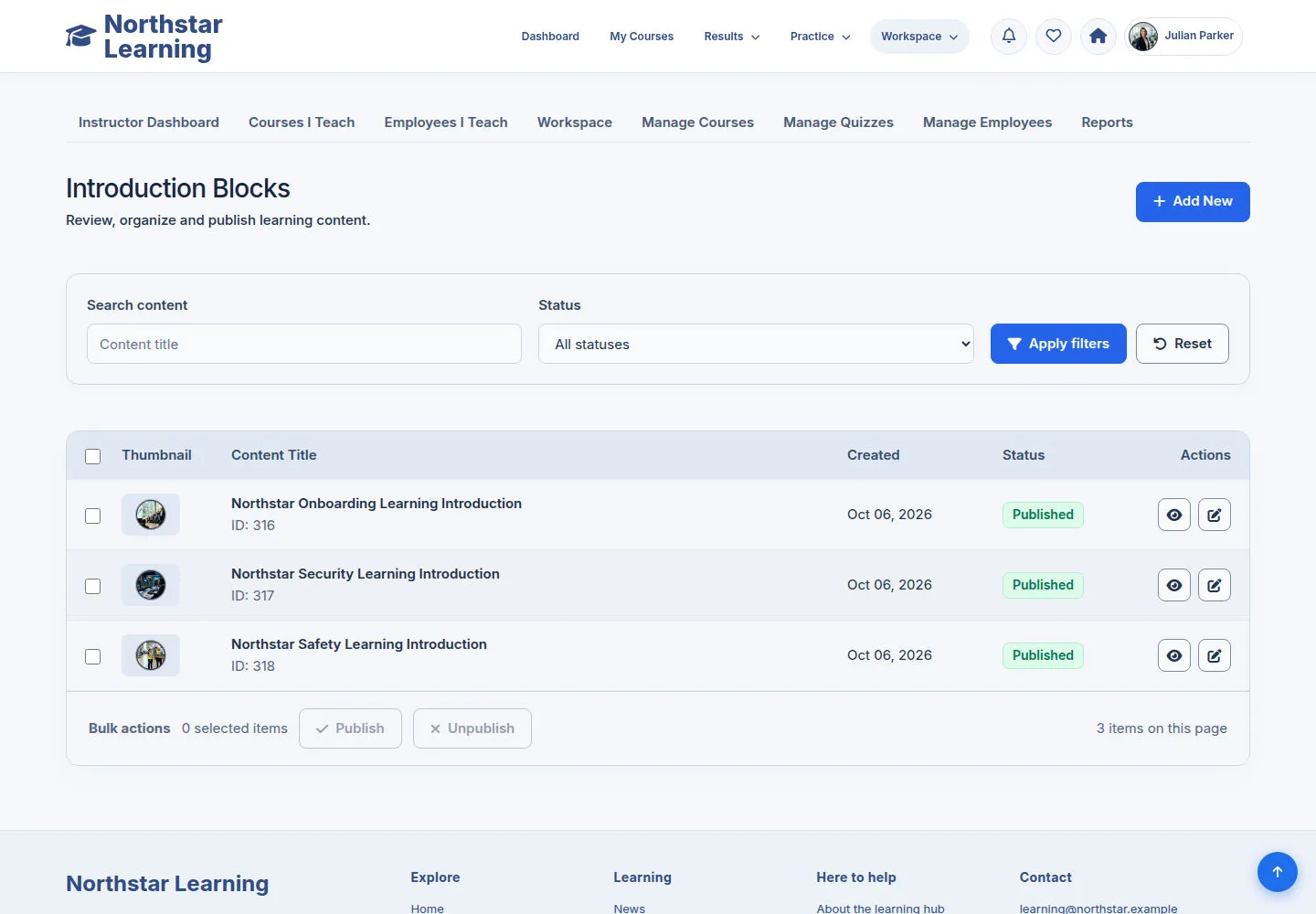
Task: Click the scroll-to-top arrow button
Action: click(x=1278, y=872)
